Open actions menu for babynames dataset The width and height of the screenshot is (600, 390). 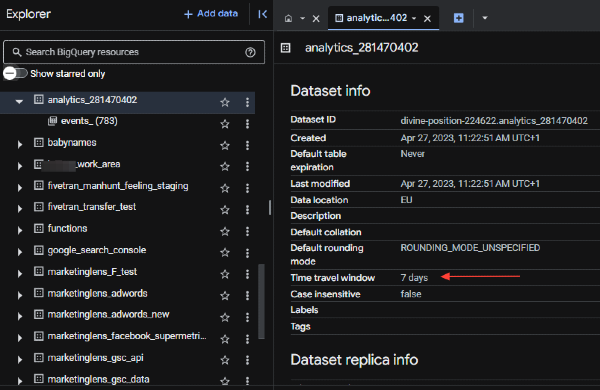click(247, 145)
